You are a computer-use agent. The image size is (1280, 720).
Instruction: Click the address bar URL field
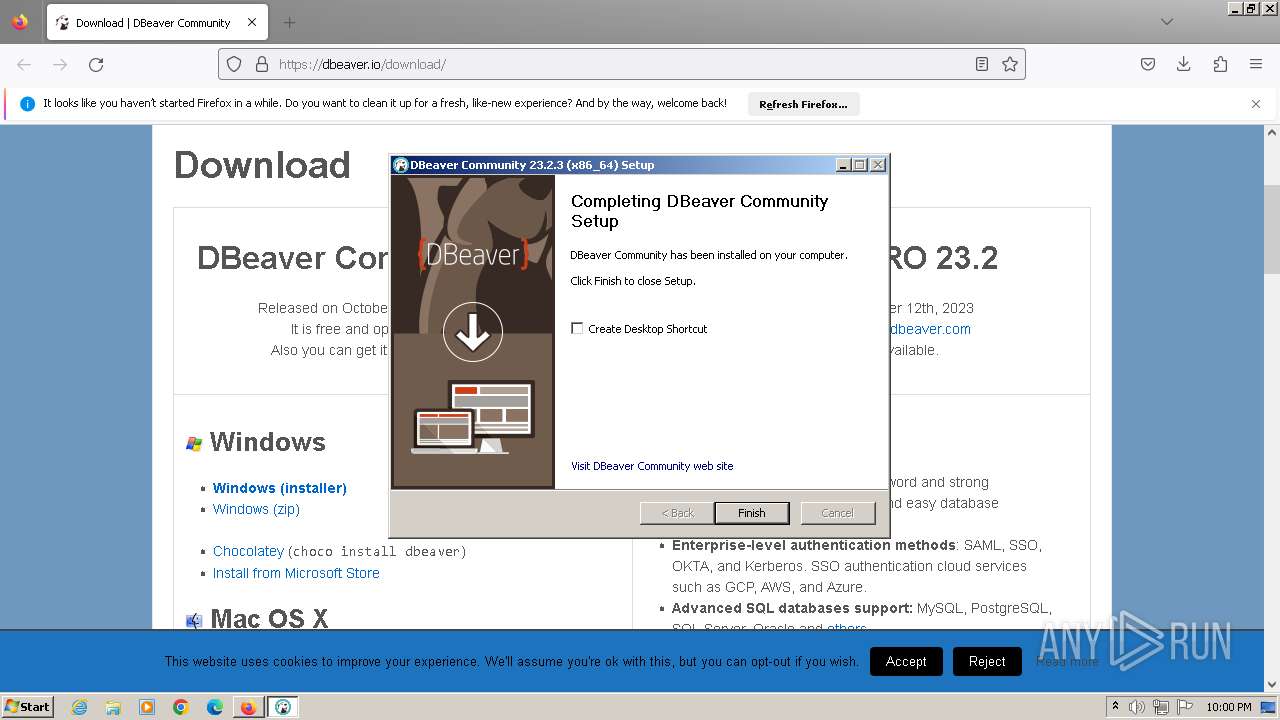pyautogui.click(x=620, y=64)
